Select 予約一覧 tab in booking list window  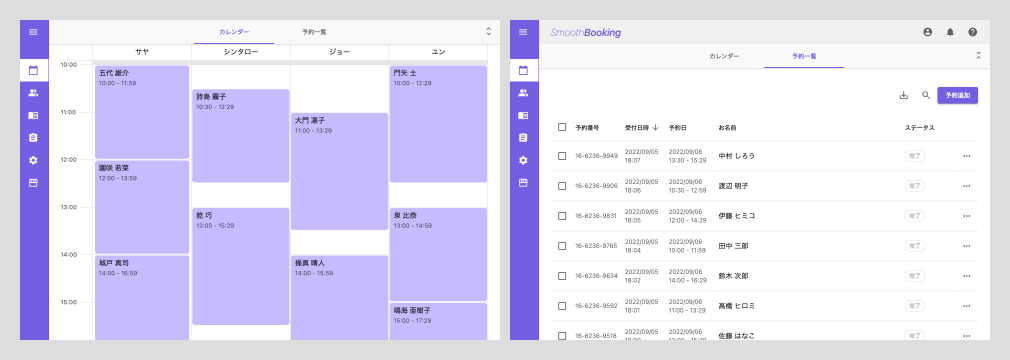click(x=804, y=56)
